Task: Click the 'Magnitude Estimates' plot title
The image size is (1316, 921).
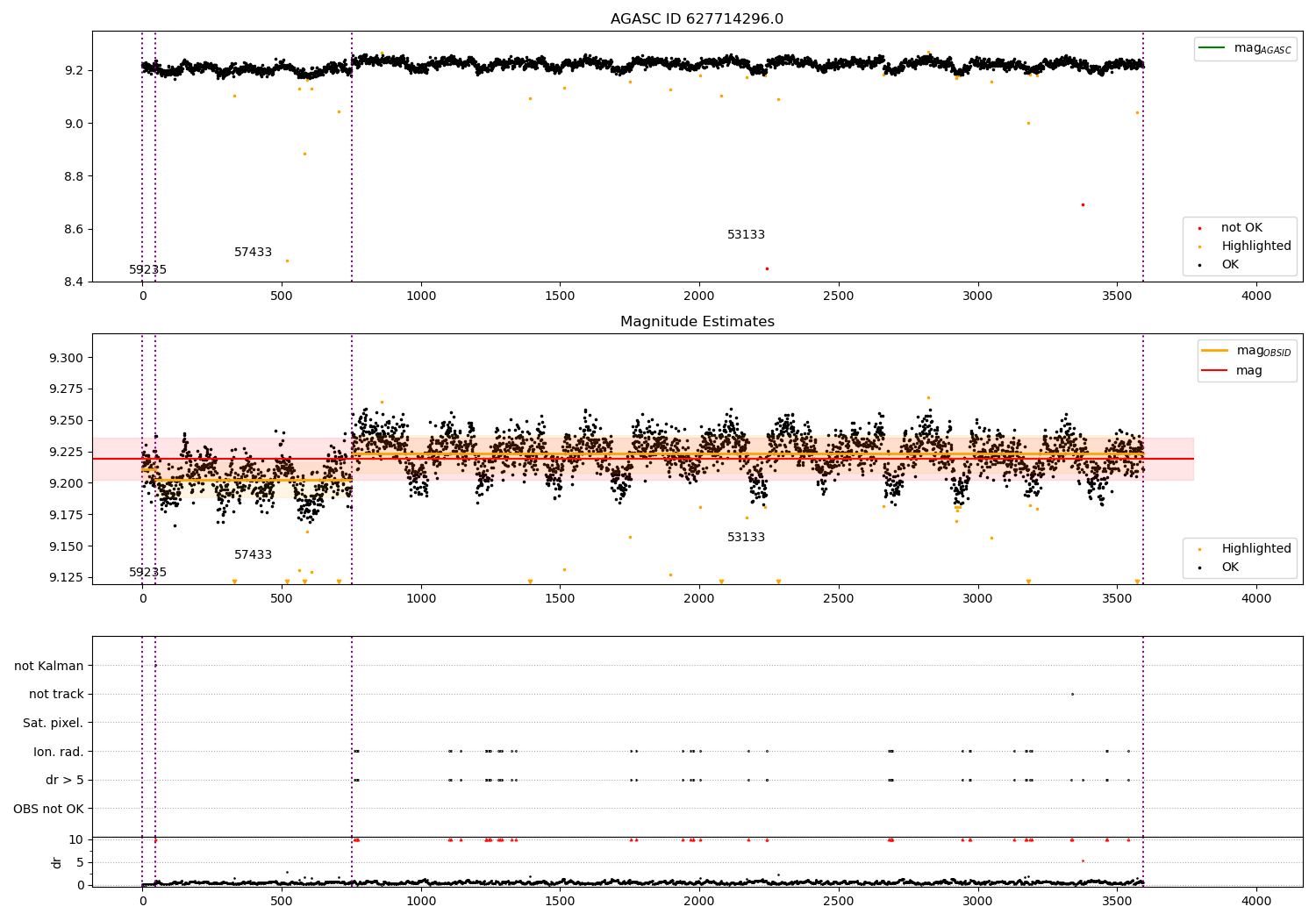Action: 697,322
